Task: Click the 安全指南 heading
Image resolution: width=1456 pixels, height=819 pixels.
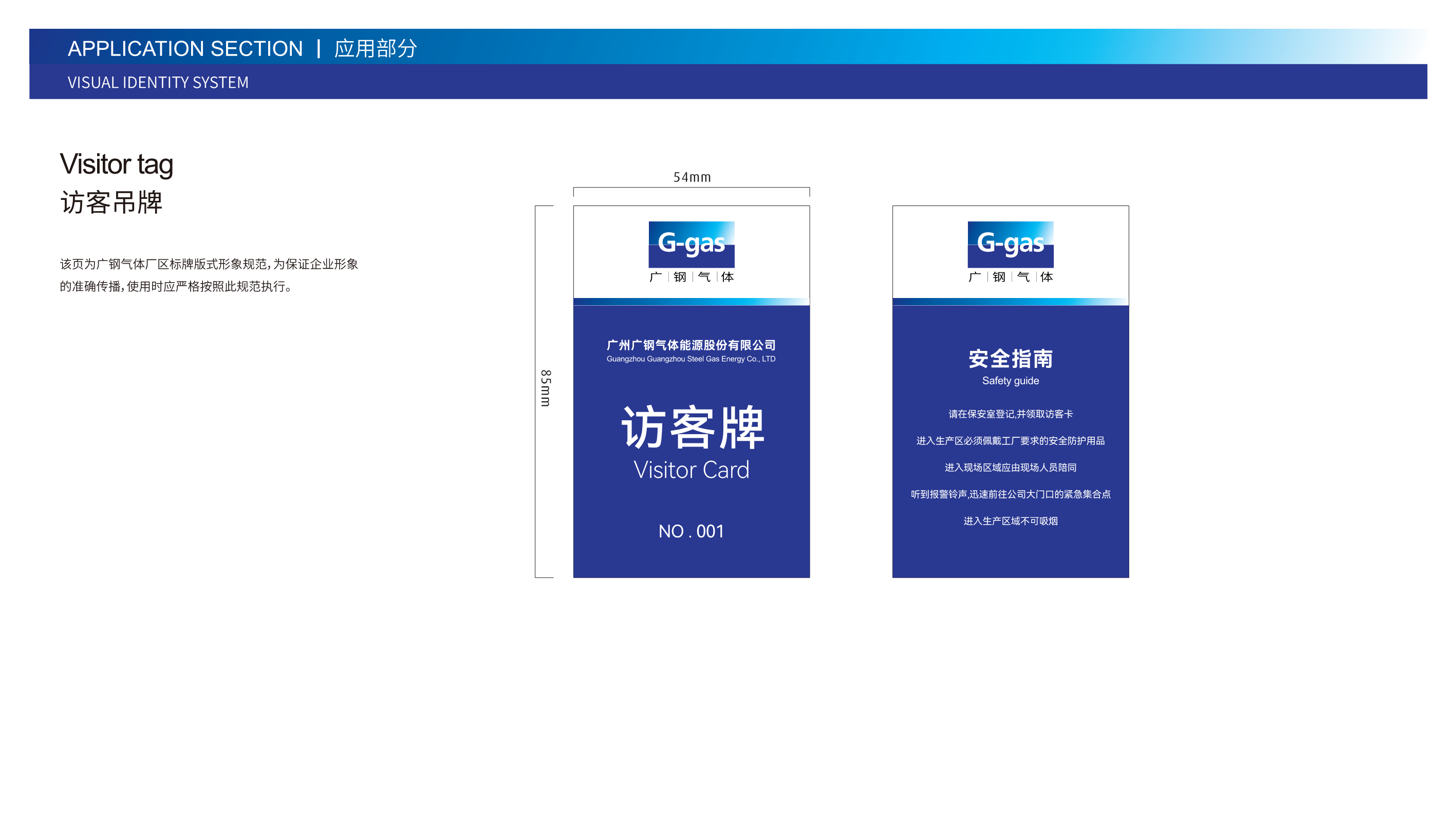Action: pos(1010,359)
